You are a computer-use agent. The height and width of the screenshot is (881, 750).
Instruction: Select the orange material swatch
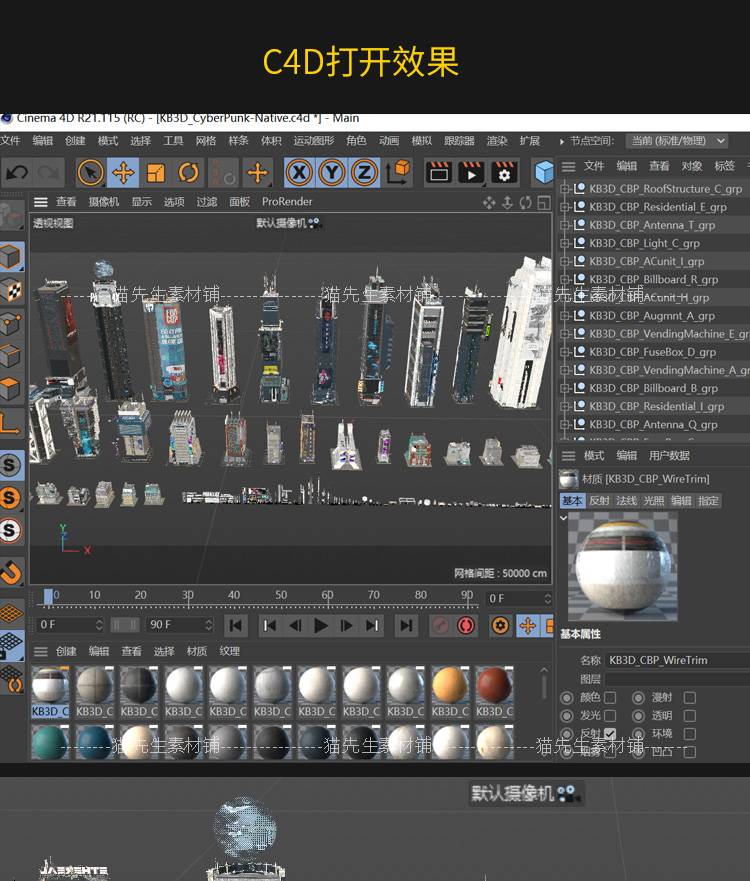[x=450, y=692]
